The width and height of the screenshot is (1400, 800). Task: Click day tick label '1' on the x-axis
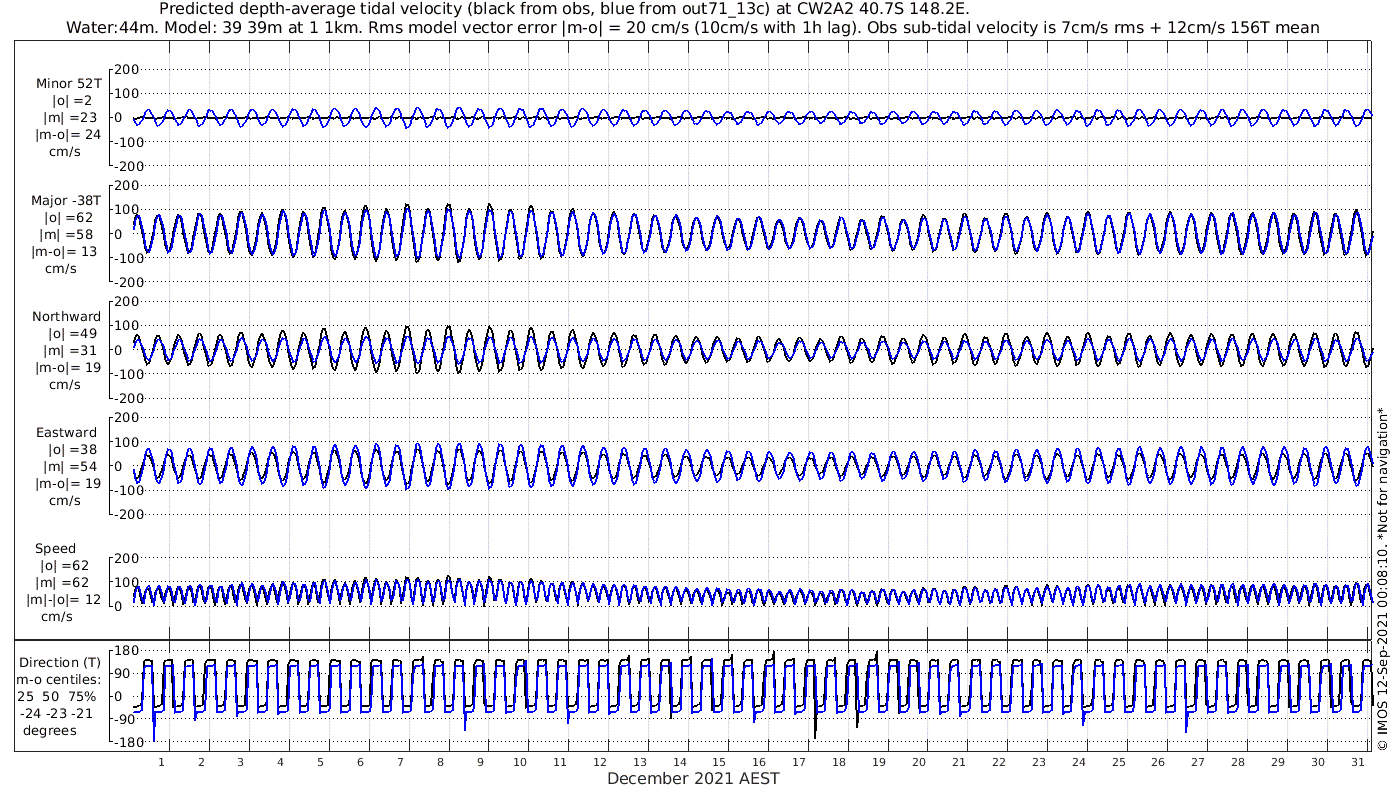pos(161,762)
